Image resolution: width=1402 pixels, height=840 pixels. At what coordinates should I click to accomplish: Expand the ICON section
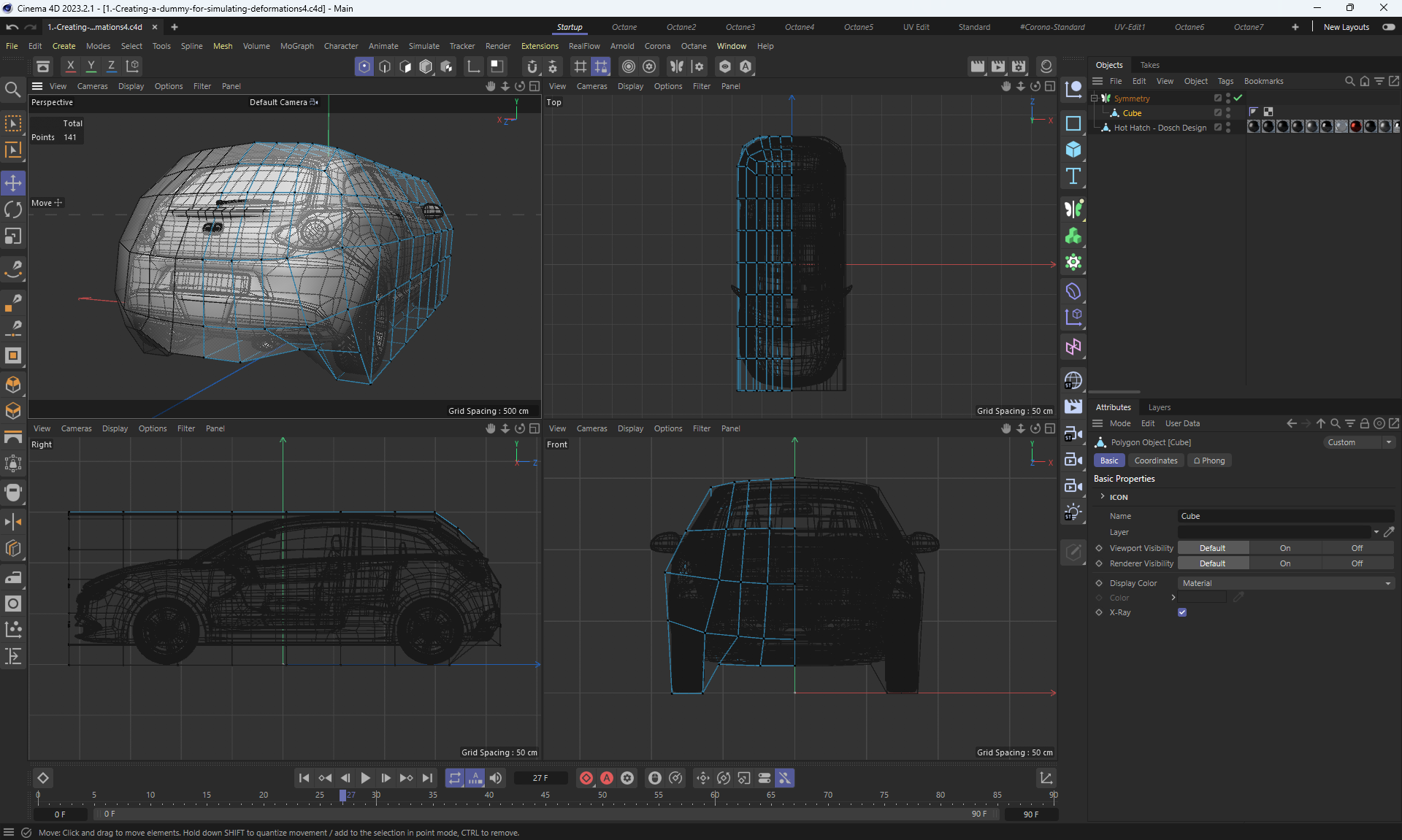click(x=1103, y=497)
